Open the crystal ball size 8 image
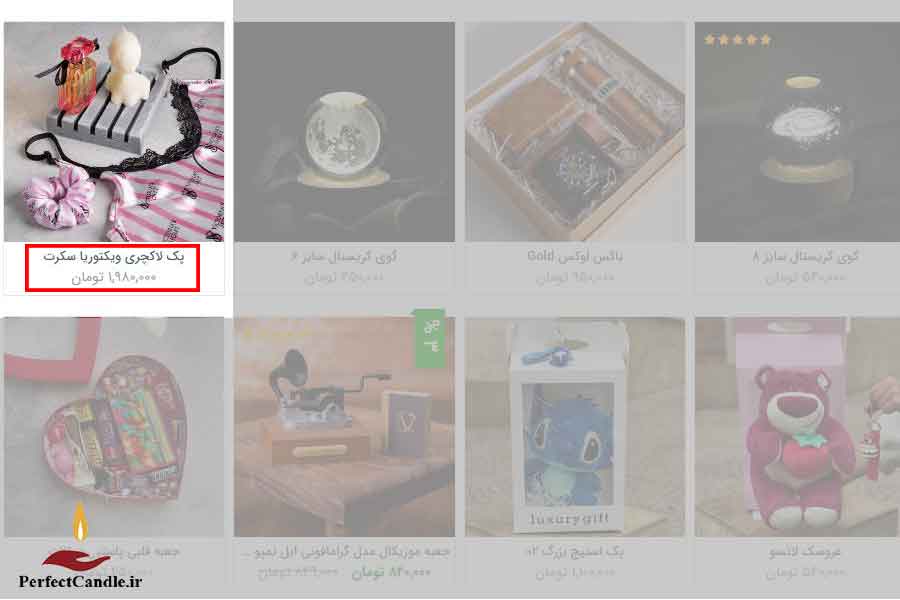 797,131
